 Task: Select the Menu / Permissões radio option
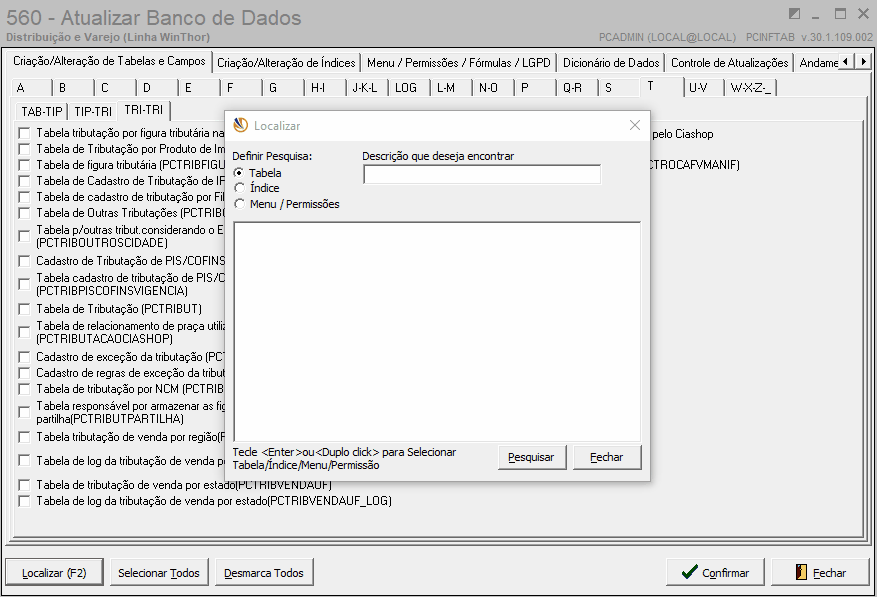point(239,204)
